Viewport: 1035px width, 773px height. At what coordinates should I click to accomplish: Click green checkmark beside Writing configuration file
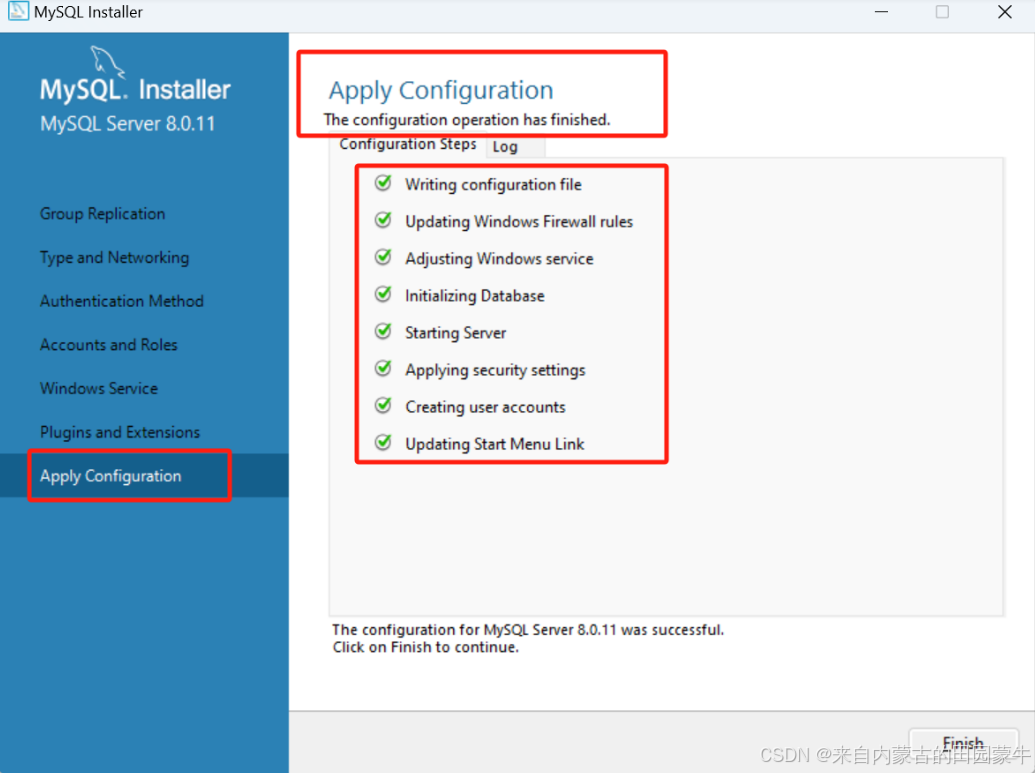[384, 183]
